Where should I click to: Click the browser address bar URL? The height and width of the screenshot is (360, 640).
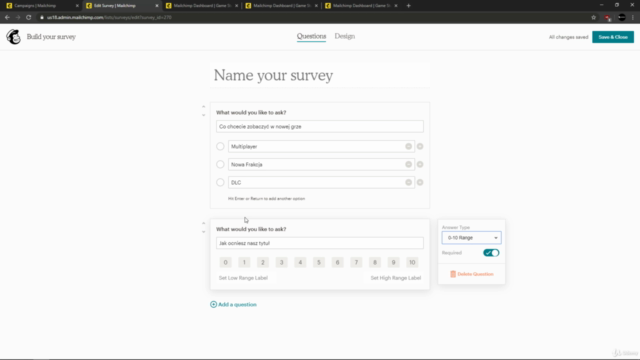click(109, 18)
